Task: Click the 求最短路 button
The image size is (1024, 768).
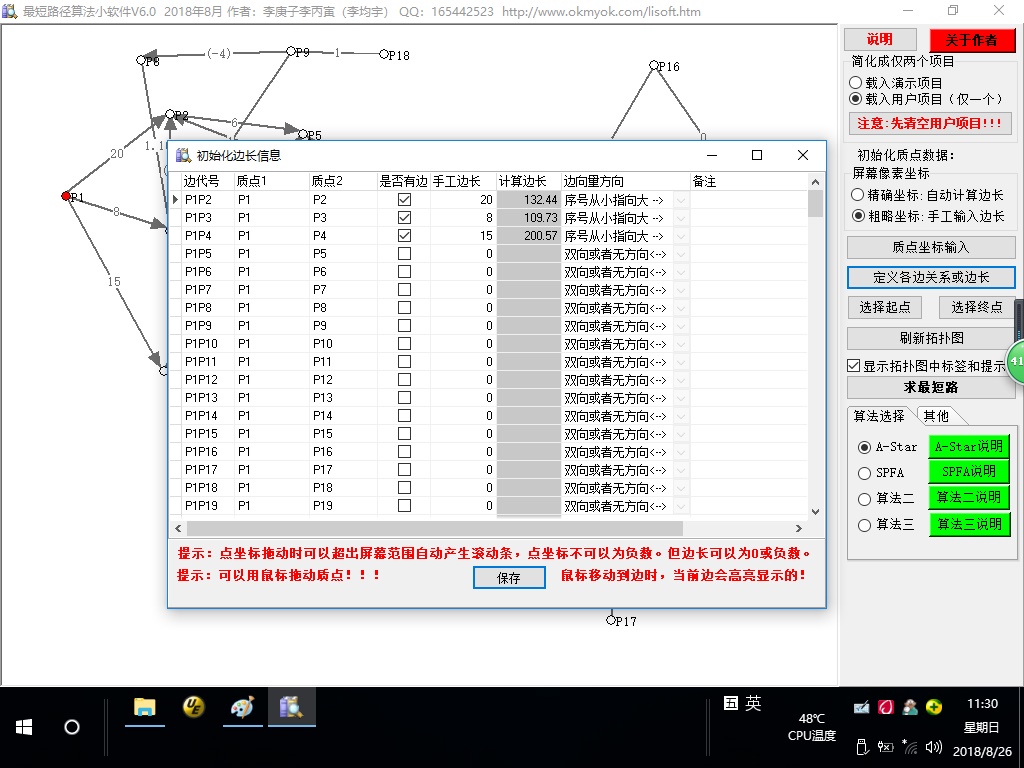Action: coord(931,387)
